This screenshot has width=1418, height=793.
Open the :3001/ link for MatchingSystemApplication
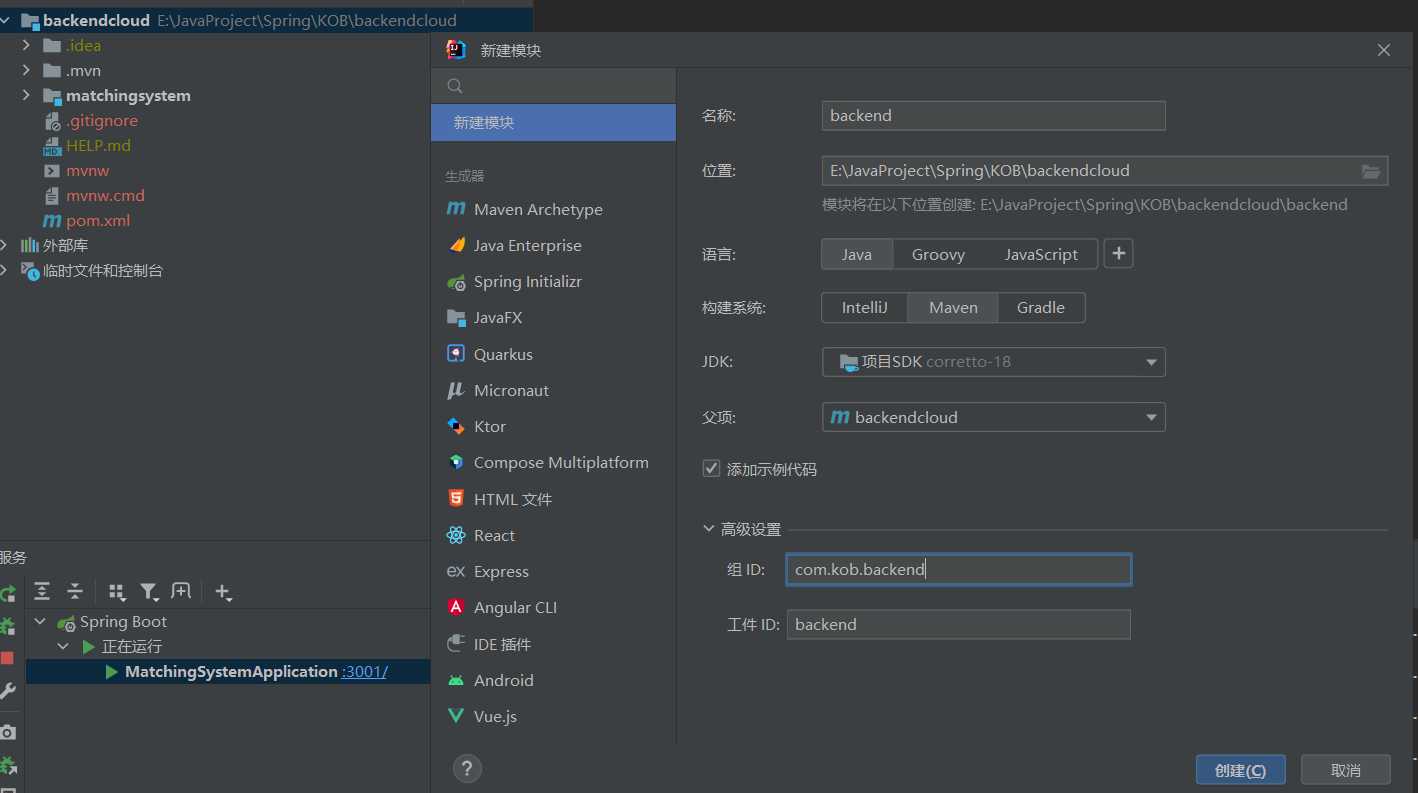[x=364, y=672]
